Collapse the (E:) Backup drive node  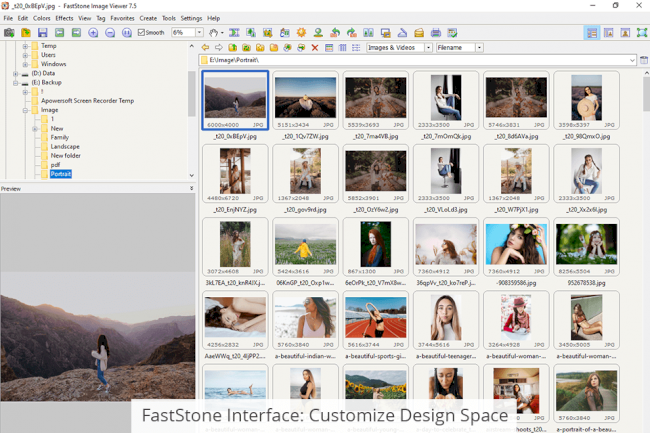(x=16, y=83)
